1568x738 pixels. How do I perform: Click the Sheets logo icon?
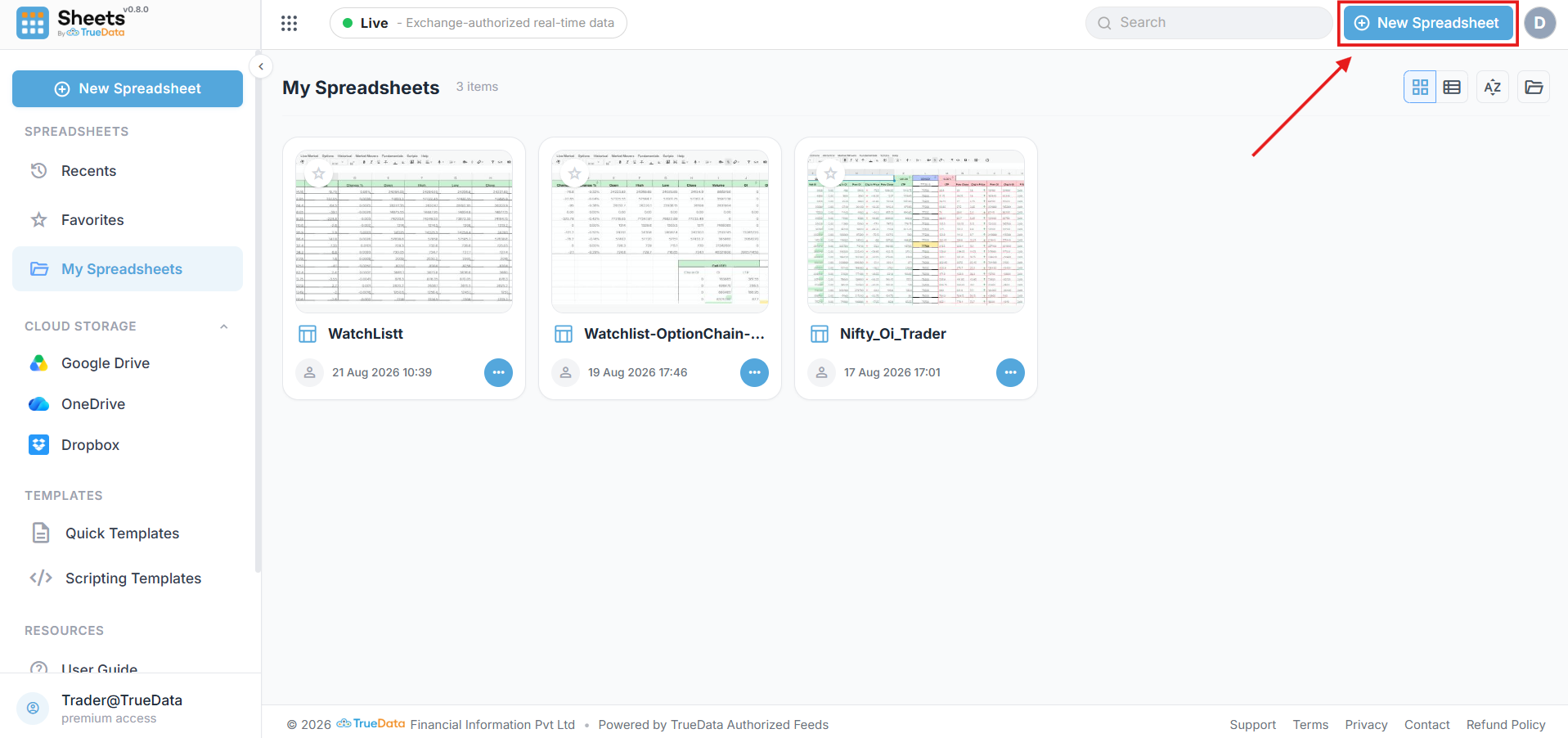point(33,24)
